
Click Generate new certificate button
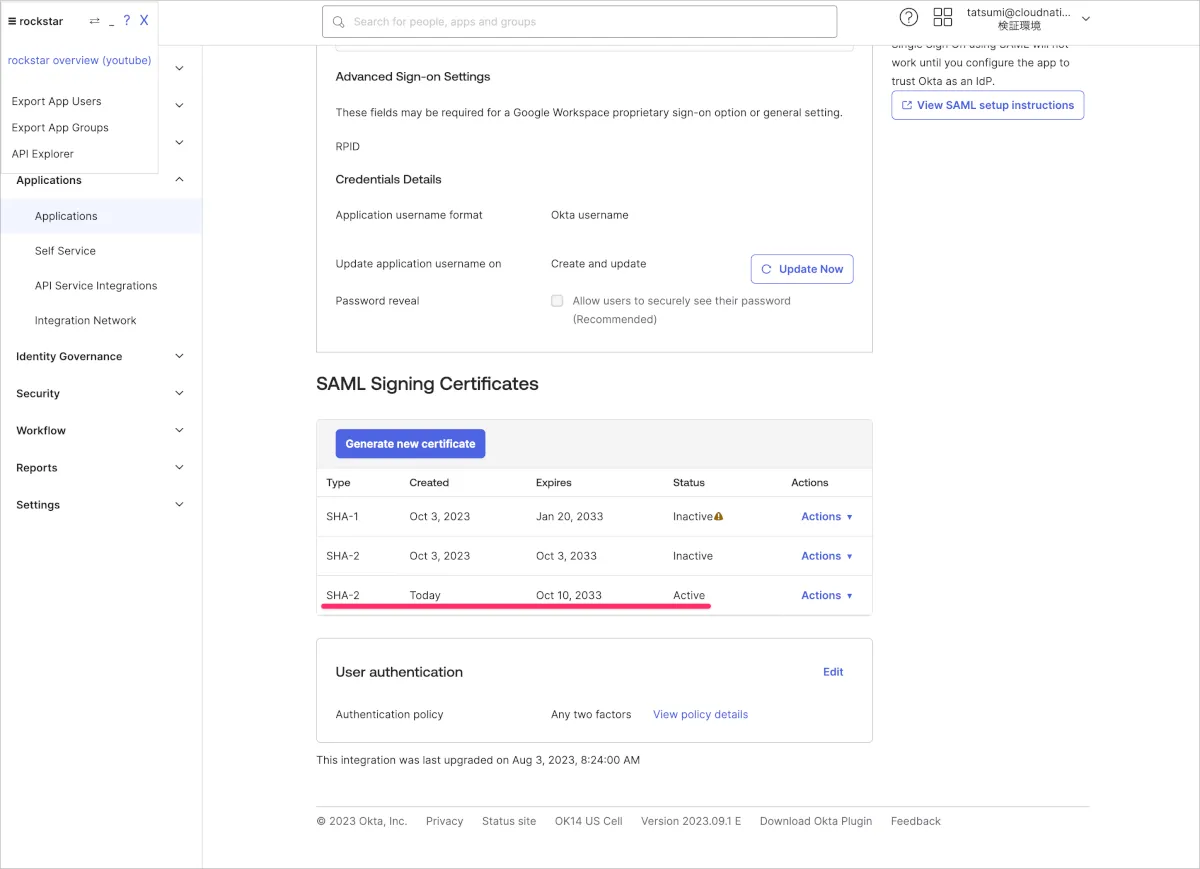point(410,444)
